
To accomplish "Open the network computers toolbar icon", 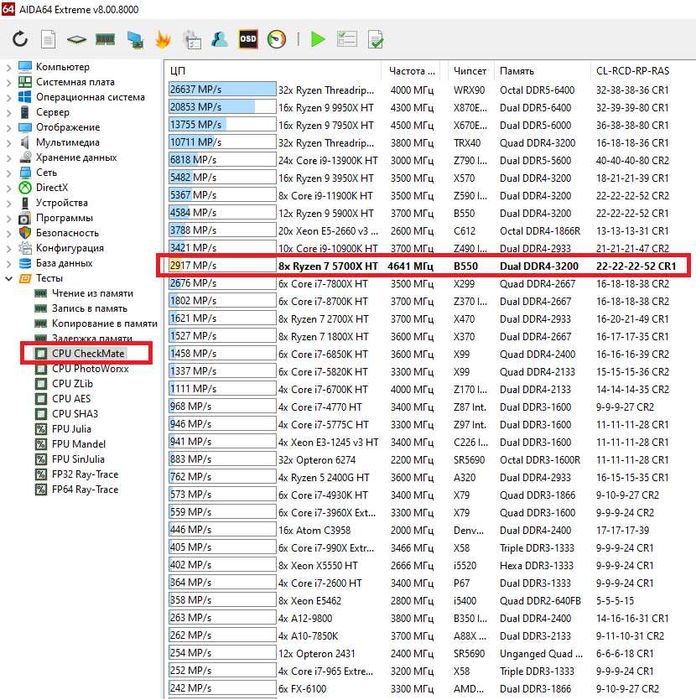I will tap(135, 40).
